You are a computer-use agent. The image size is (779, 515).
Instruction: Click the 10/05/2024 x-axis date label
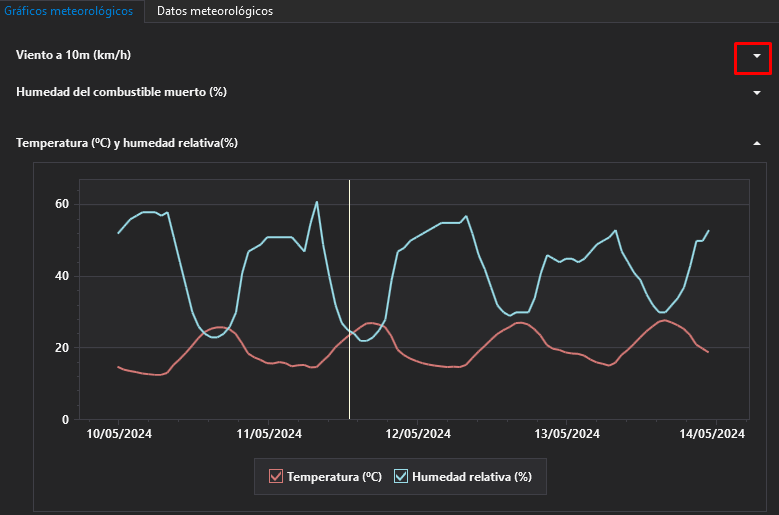click(x=119, y=434)
